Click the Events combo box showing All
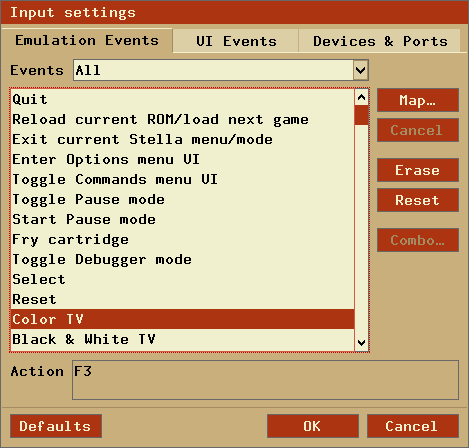 coord(221,70)
